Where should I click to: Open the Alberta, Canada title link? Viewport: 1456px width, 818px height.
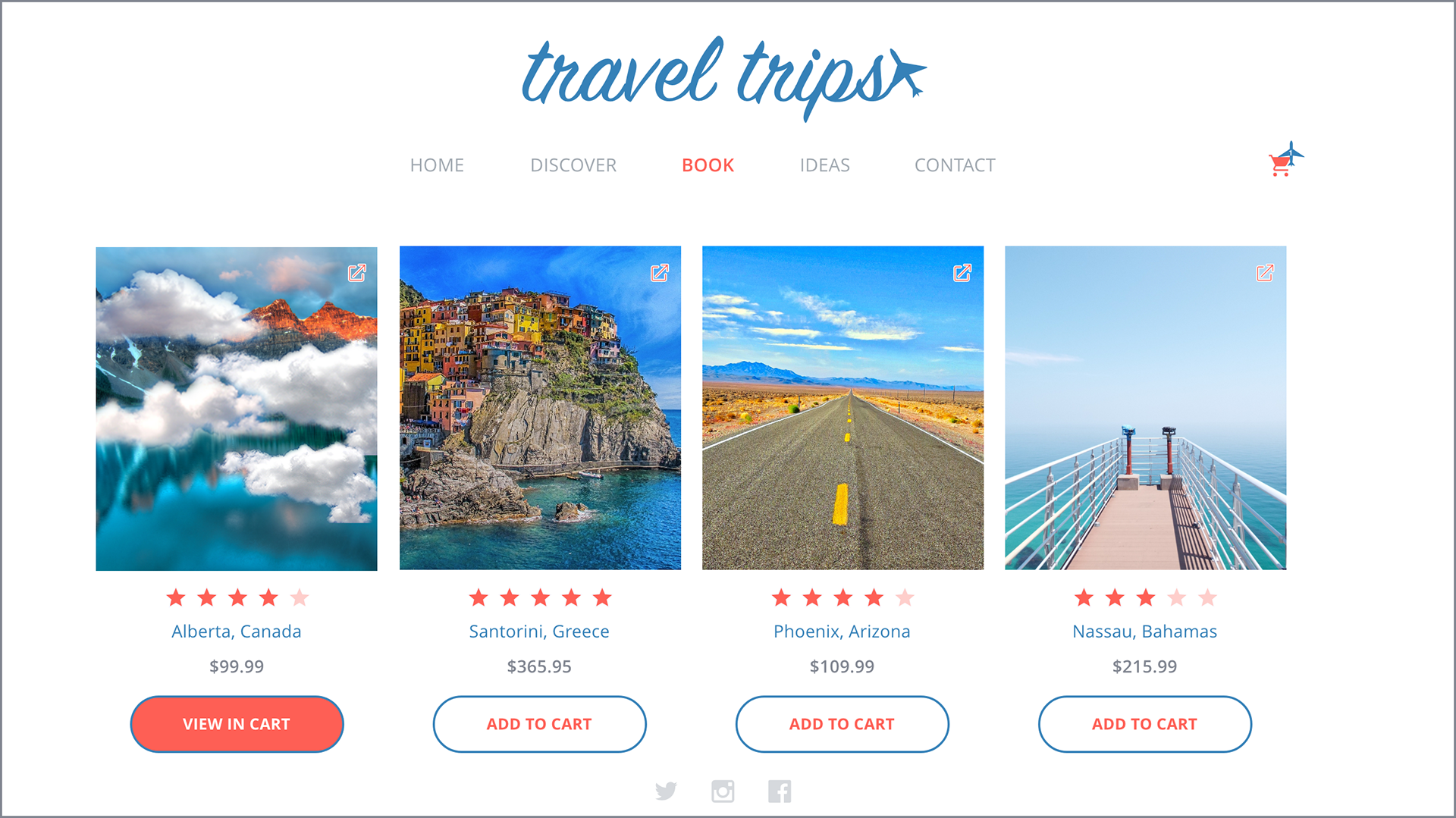[x=237, y=632]
